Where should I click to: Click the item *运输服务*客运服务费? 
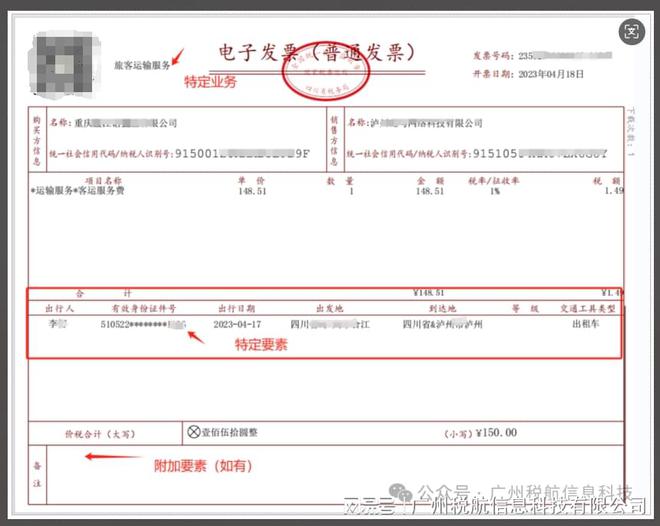(x=77, y=191)
